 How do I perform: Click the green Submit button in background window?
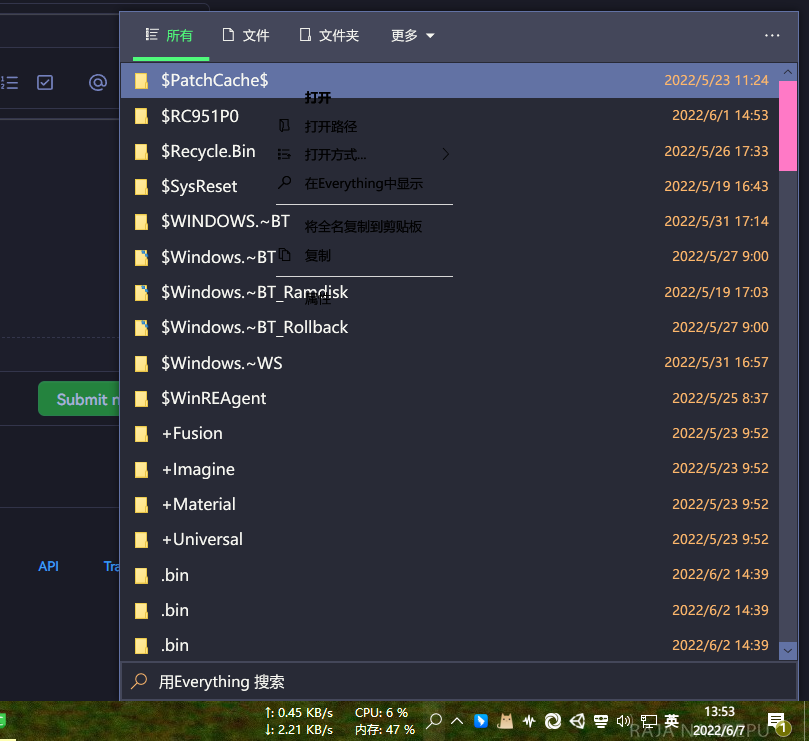click(x=79, y=399)
